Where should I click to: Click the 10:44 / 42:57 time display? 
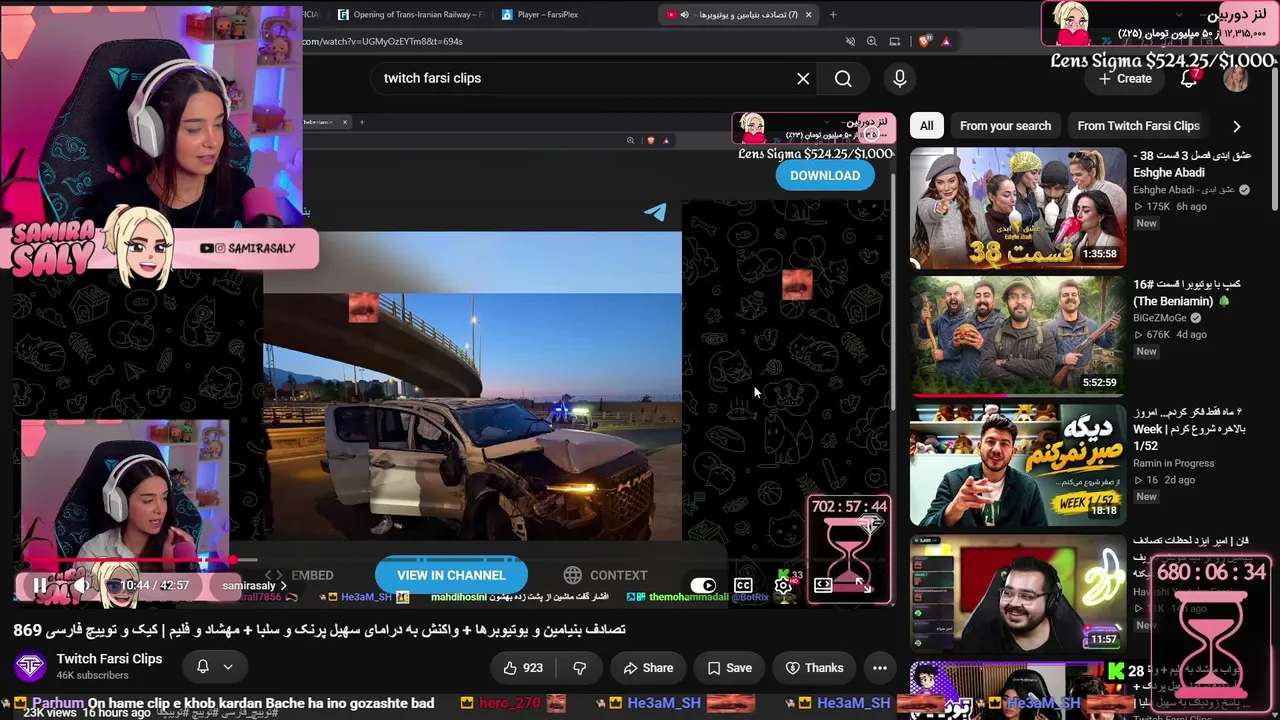click(155, 585)
